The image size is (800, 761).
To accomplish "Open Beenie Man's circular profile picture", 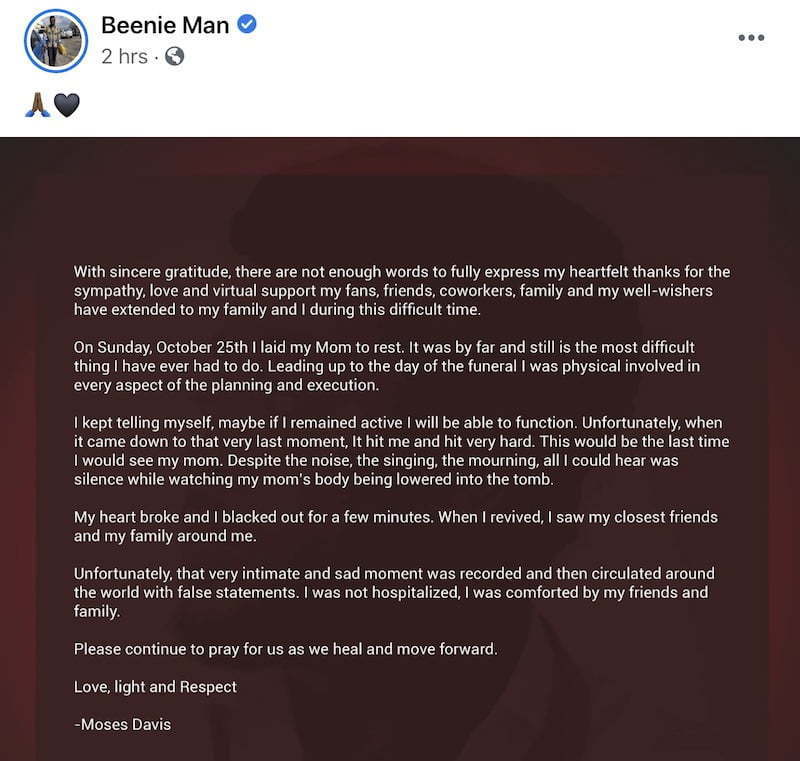I will pos(56,41).
